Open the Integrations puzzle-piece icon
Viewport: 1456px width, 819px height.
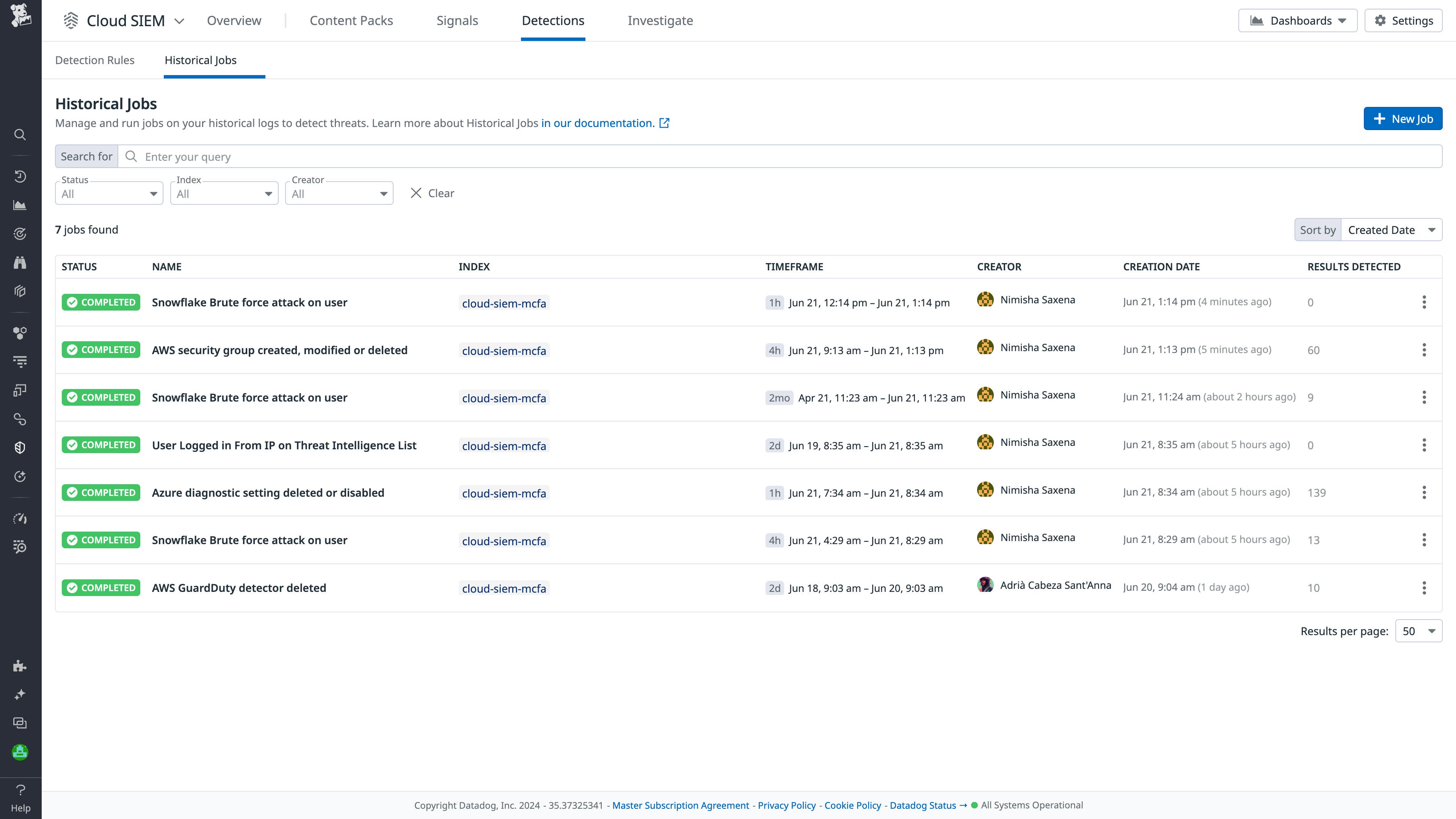click(x=20, y=666)
